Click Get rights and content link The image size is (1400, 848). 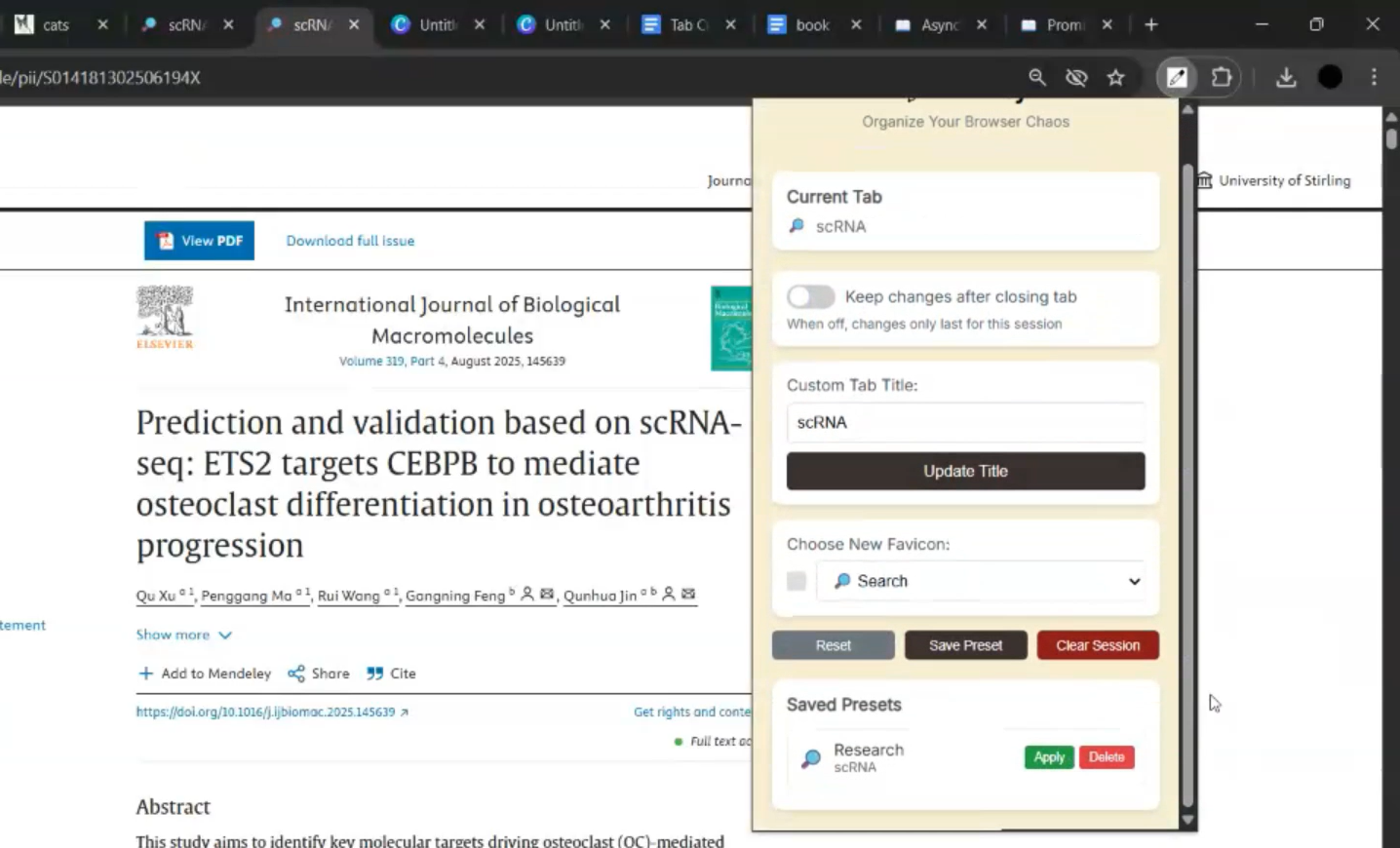692,713
